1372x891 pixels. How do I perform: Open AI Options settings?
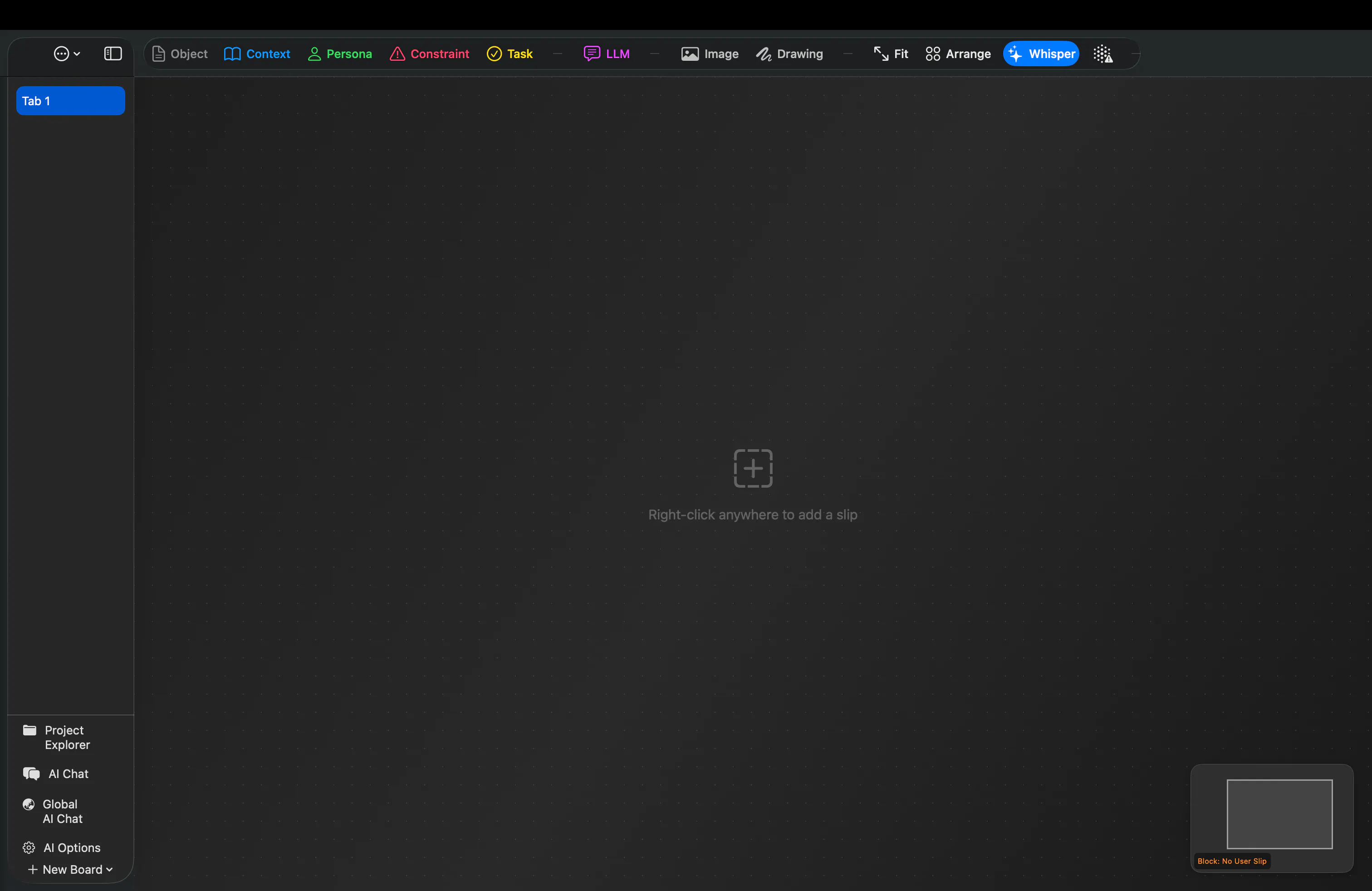pyautogui.click(x=62, y=847)
